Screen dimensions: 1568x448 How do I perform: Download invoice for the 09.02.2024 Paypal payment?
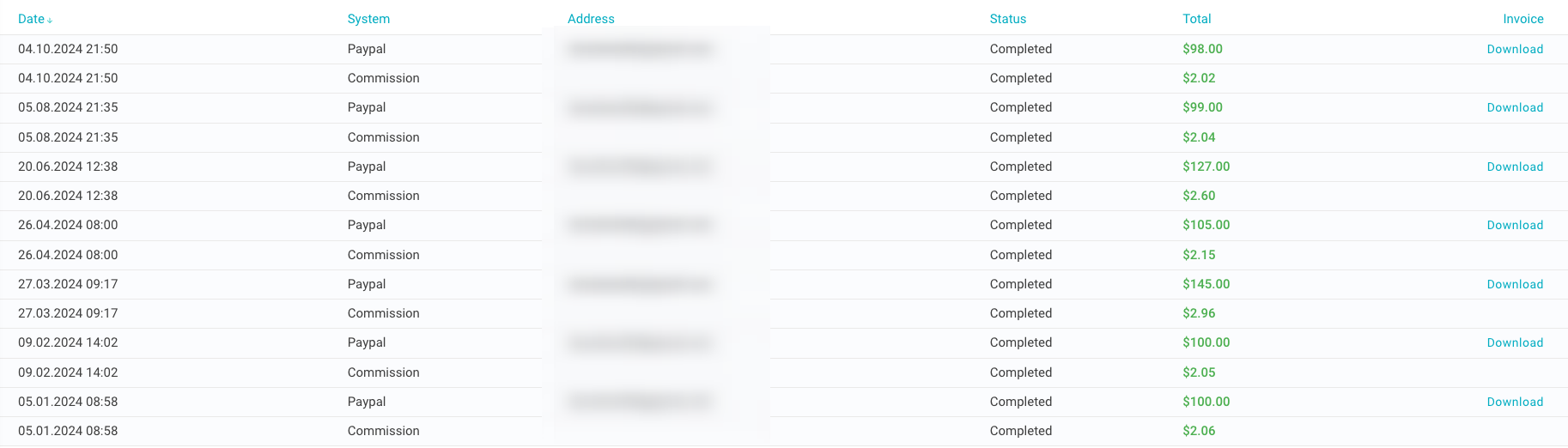click(1515, 342)
